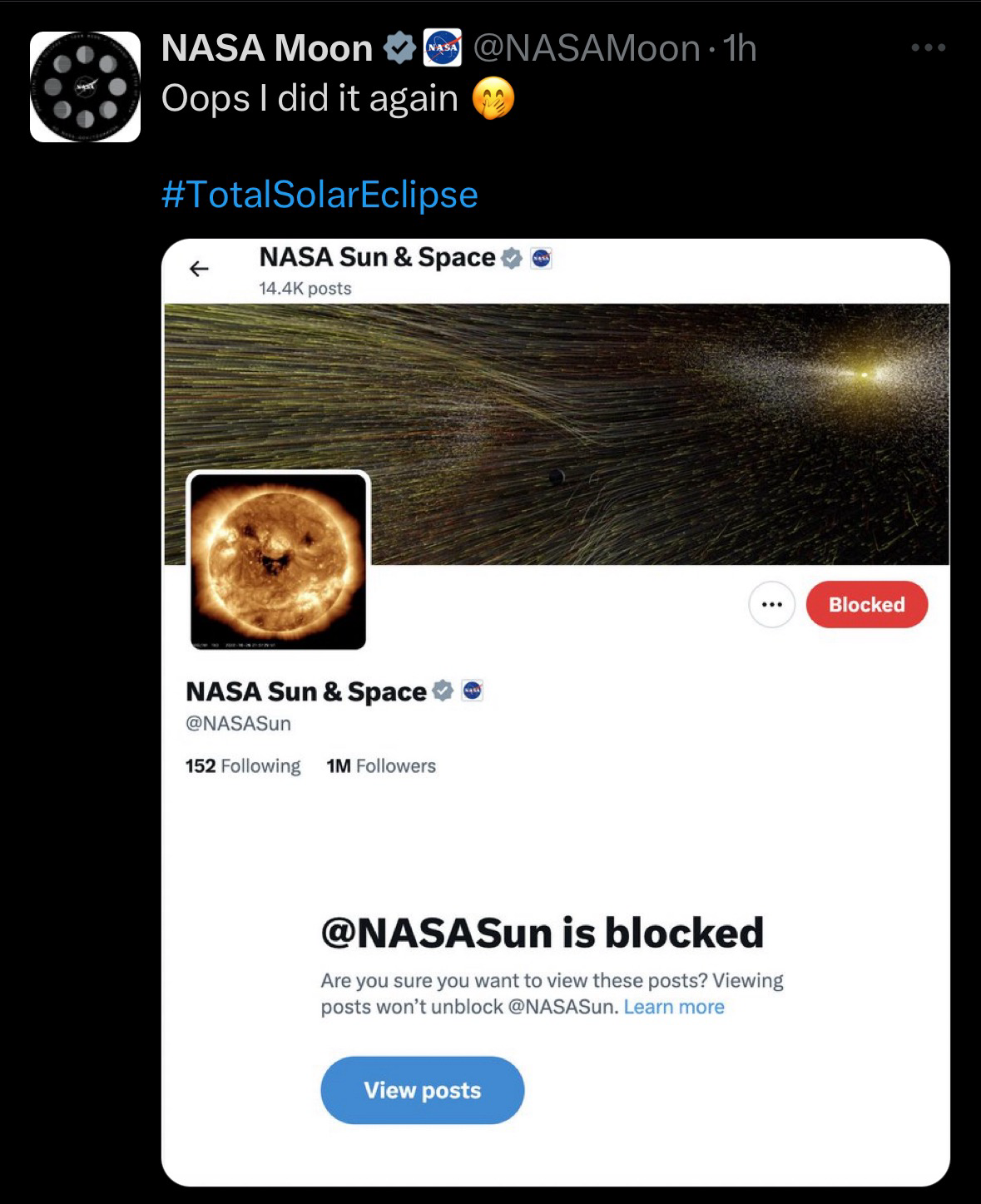Toggle the red Blocked button
This screenshot has height=1204, width=981.
coord(866,605)
